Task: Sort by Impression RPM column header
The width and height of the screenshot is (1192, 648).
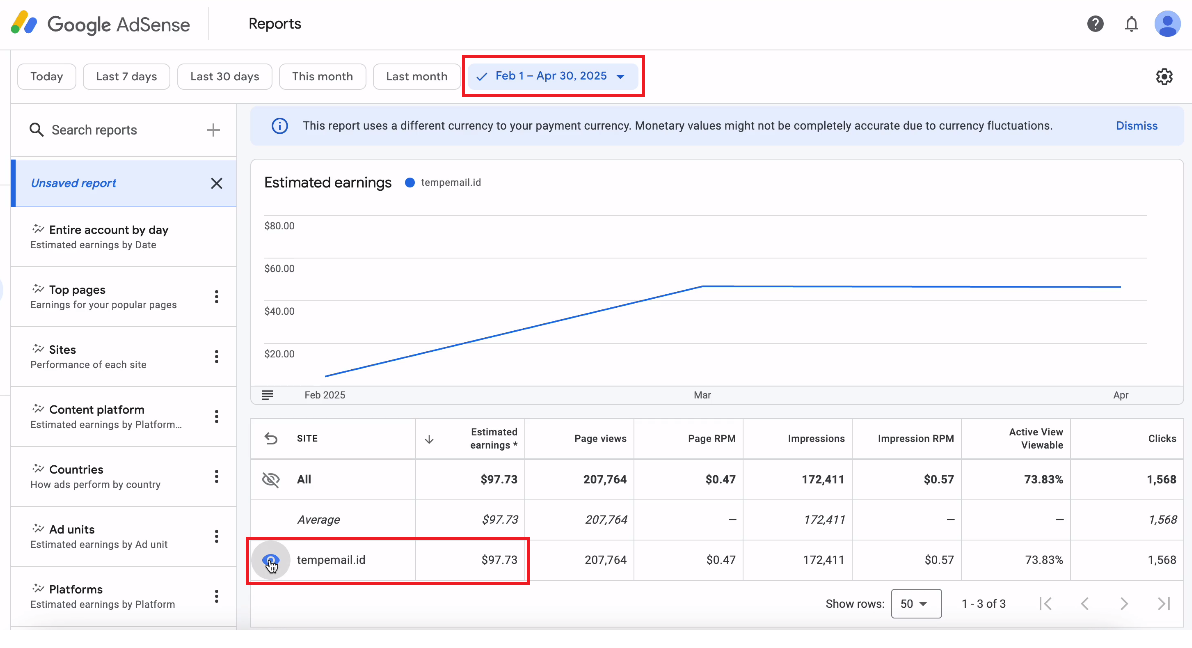Action: click(x=915, y=439)
